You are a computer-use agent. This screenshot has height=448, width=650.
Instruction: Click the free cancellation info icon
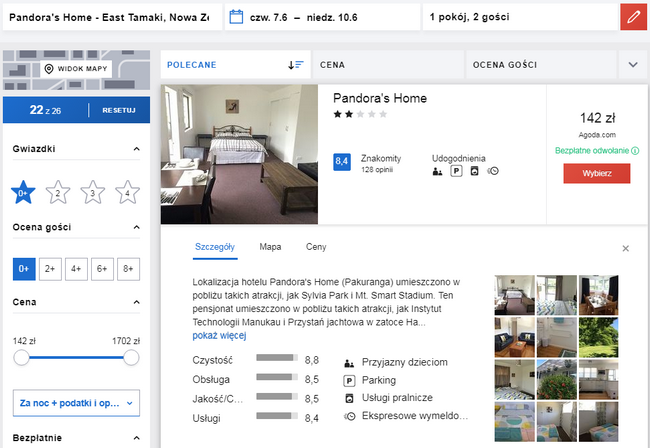click(635, 151)
